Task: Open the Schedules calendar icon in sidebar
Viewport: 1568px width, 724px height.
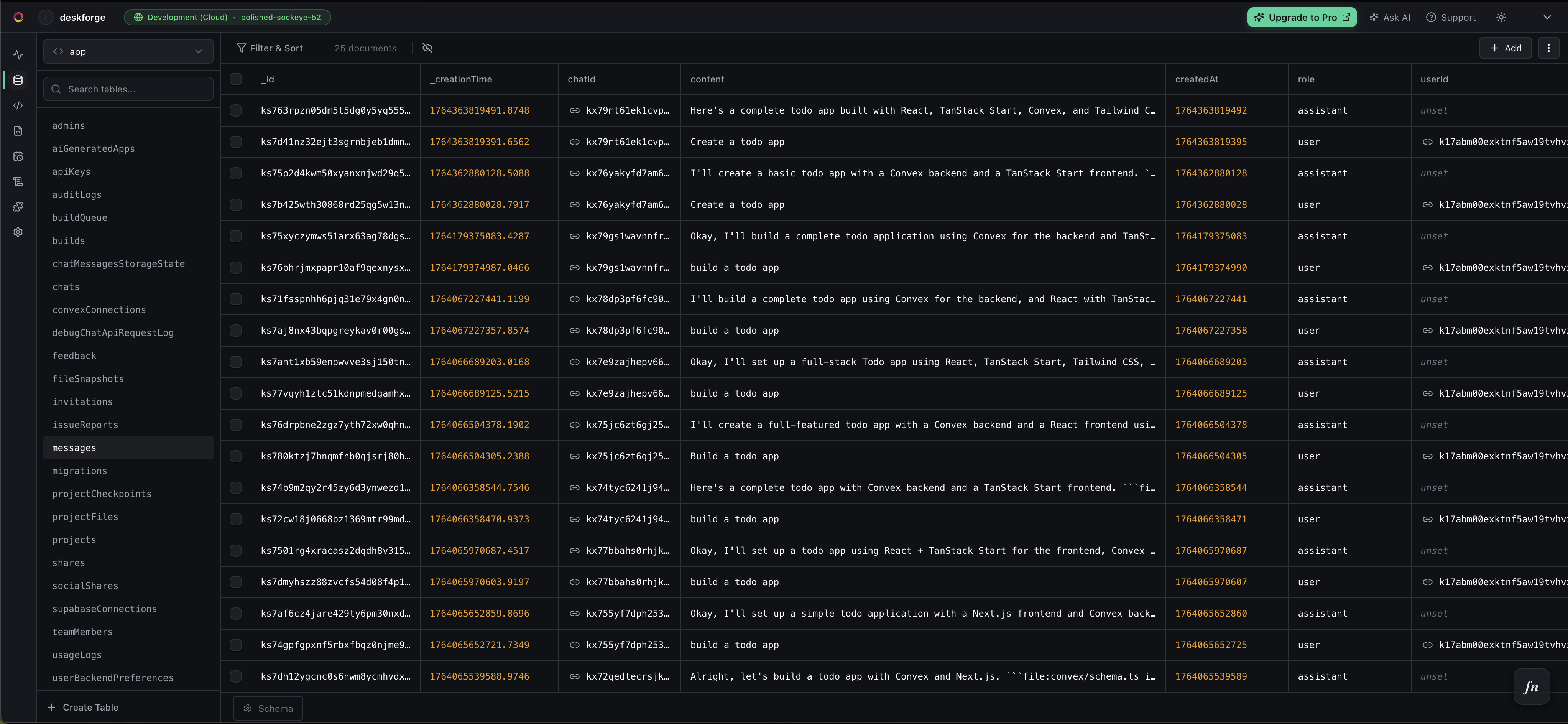Action: click(18, 156)
